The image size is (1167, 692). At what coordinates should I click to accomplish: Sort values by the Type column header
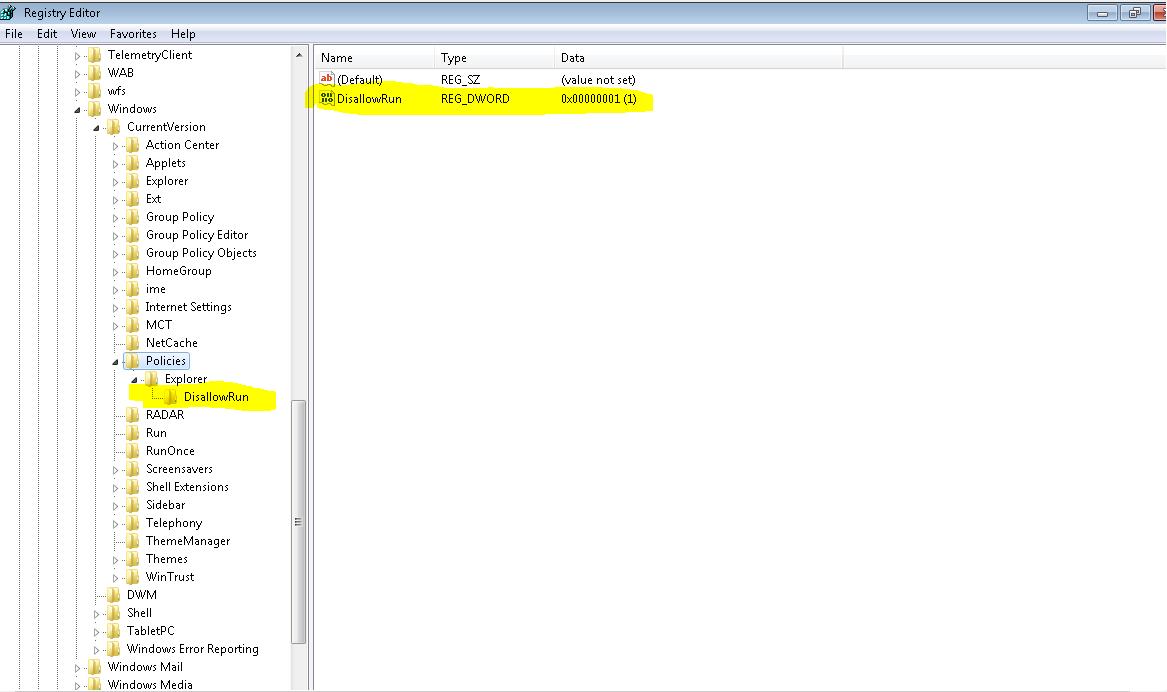494,57
